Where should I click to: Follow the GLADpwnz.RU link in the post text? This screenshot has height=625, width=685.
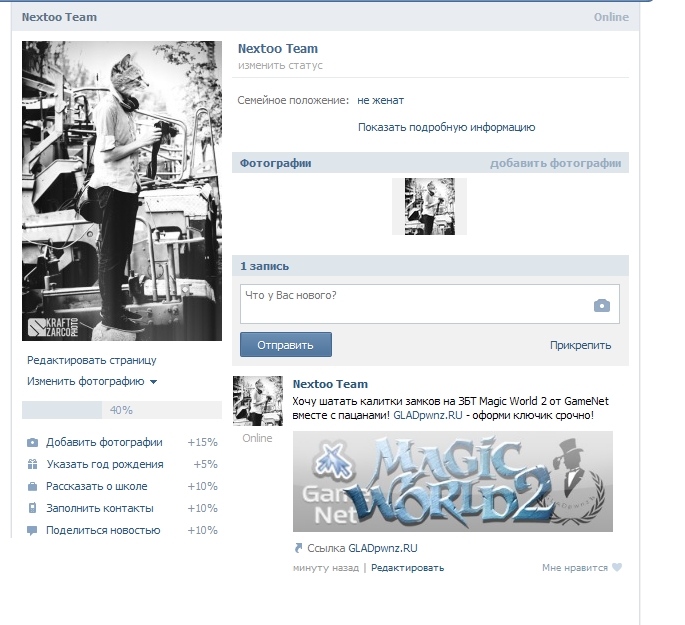(x=428, y=415)
